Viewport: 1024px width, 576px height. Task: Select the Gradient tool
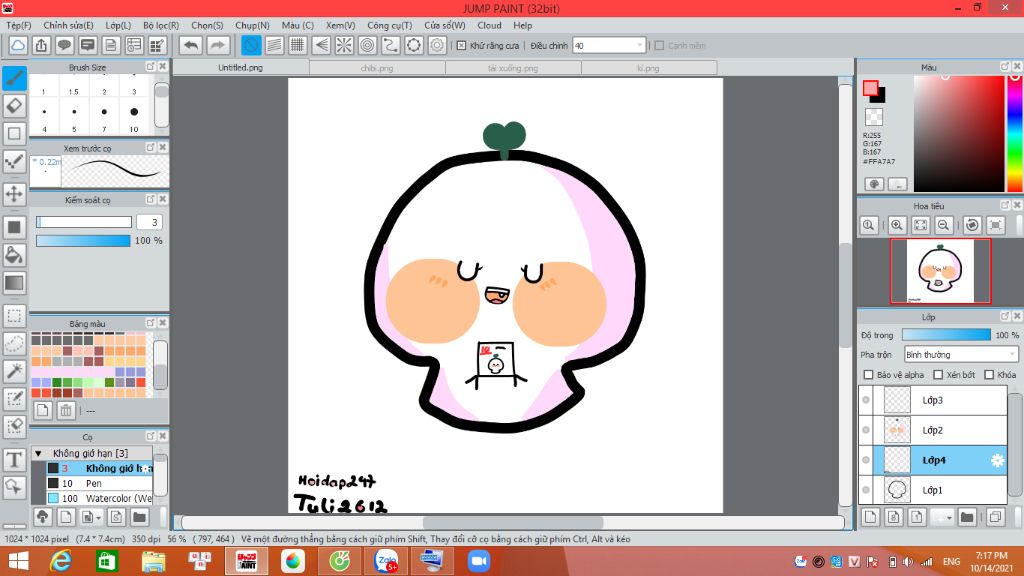tap(14, 283)
